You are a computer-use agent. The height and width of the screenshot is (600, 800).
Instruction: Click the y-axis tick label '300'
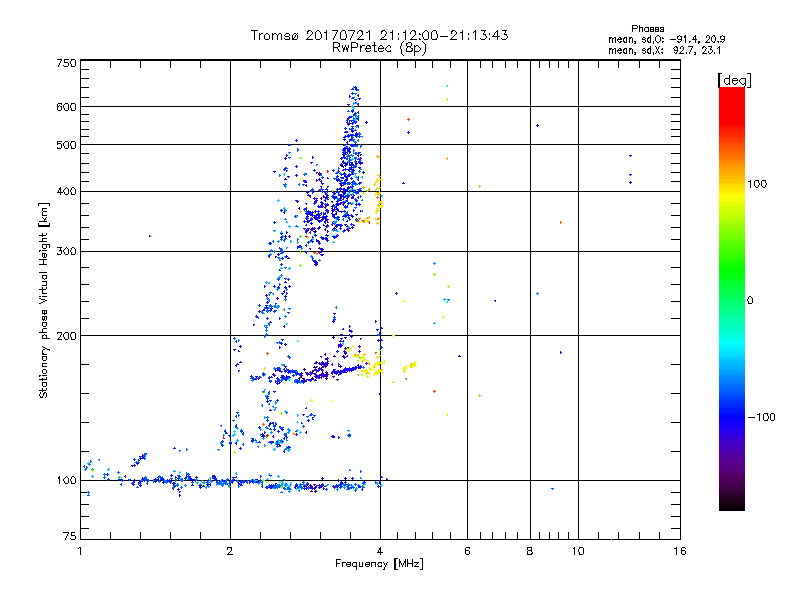click(67, 252)
